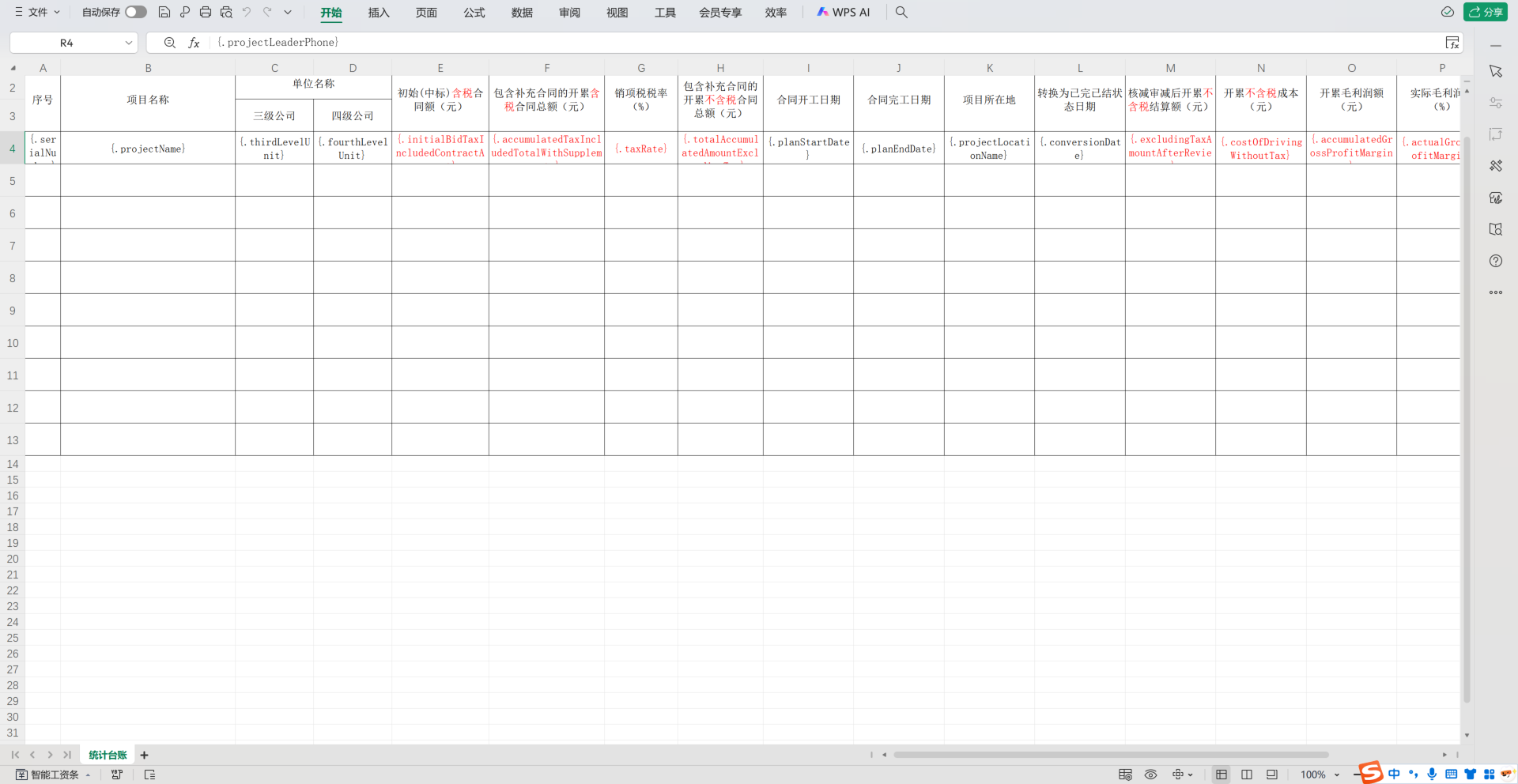The image size is (1518, 784).
Task: Switch to the 开始 ribbon tab
Action: (x=331, y=13)
